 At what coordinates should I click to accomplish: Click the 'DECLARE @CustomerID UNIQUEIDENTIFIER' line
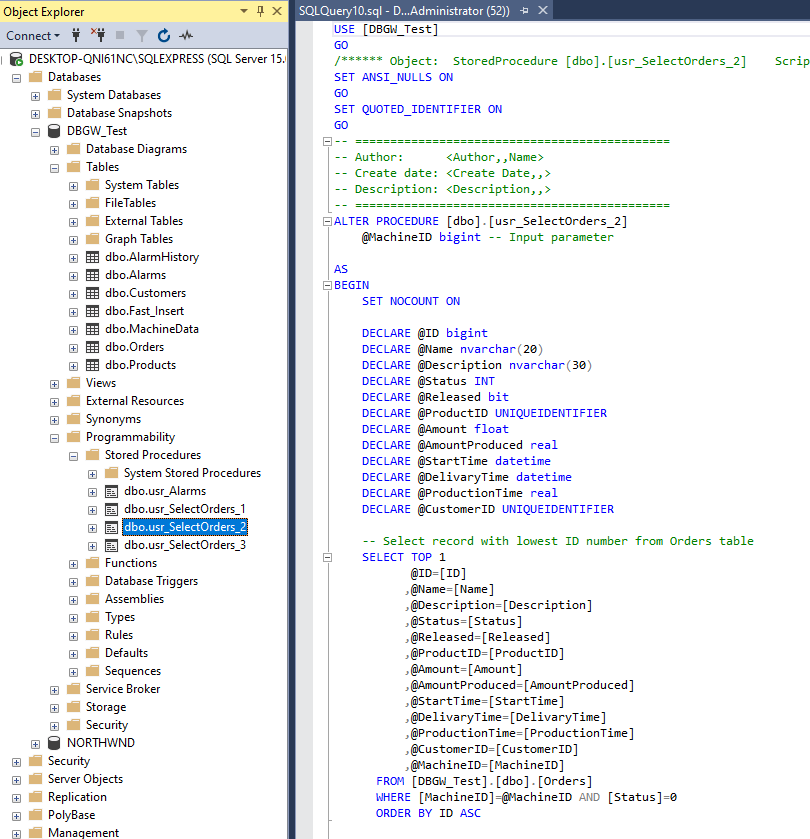[488, 509]
